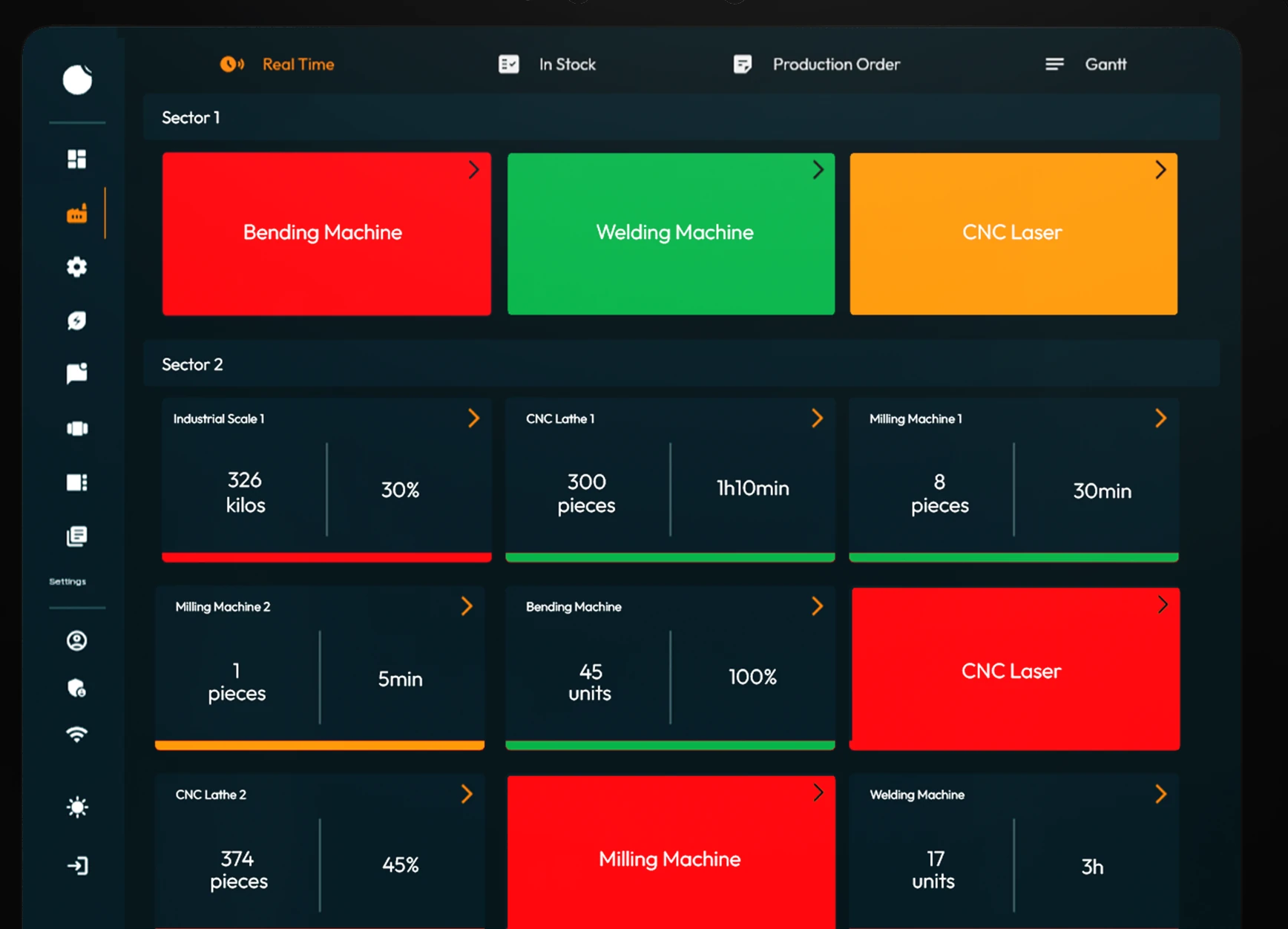Click the Wi-Fi connectivity icon
The height and width of the screenshot is (929, 1288).
77,735
